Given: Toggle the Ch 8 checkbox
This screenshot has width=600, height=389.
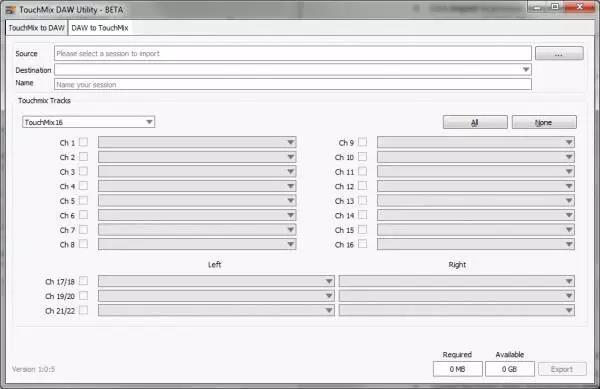Looking at the screenshot, I should pos(83,244).
